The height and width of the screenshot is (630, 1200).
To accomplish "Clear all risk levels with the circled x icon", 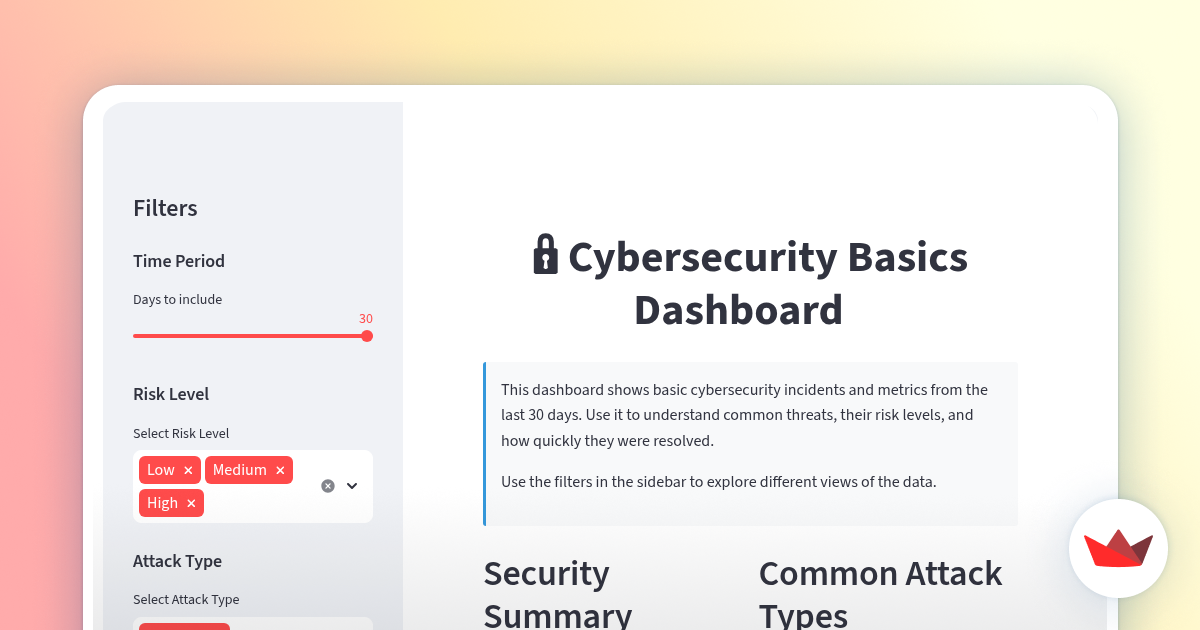I will 327,485.
